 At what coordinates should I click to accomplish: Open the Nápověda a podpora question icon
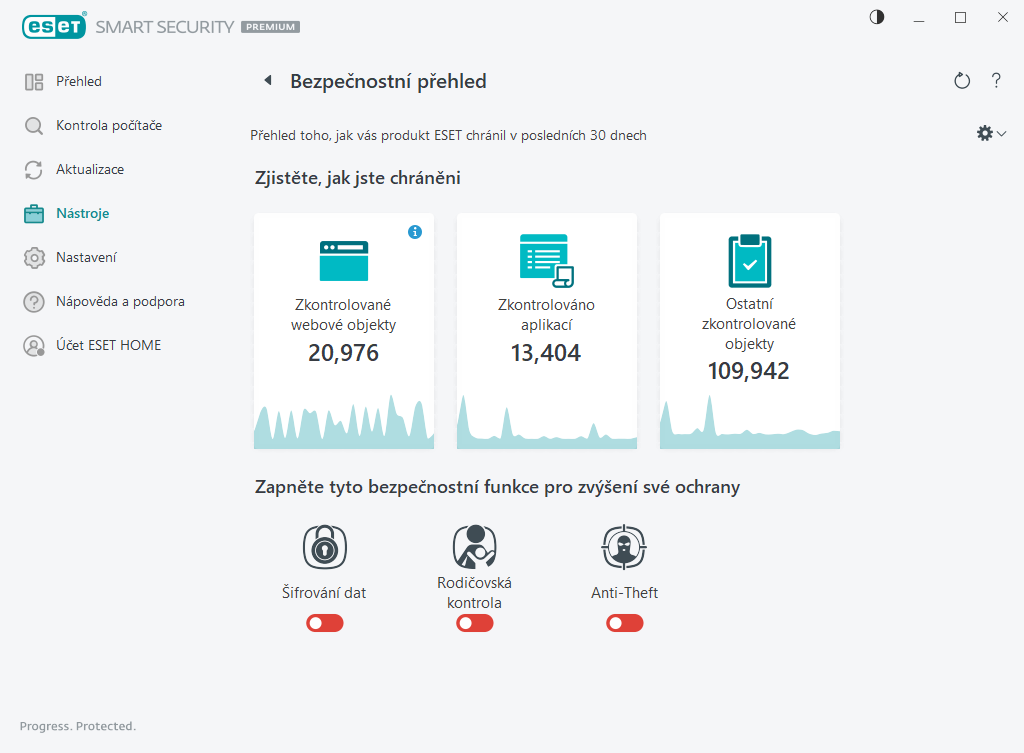[x=31, y=301]
